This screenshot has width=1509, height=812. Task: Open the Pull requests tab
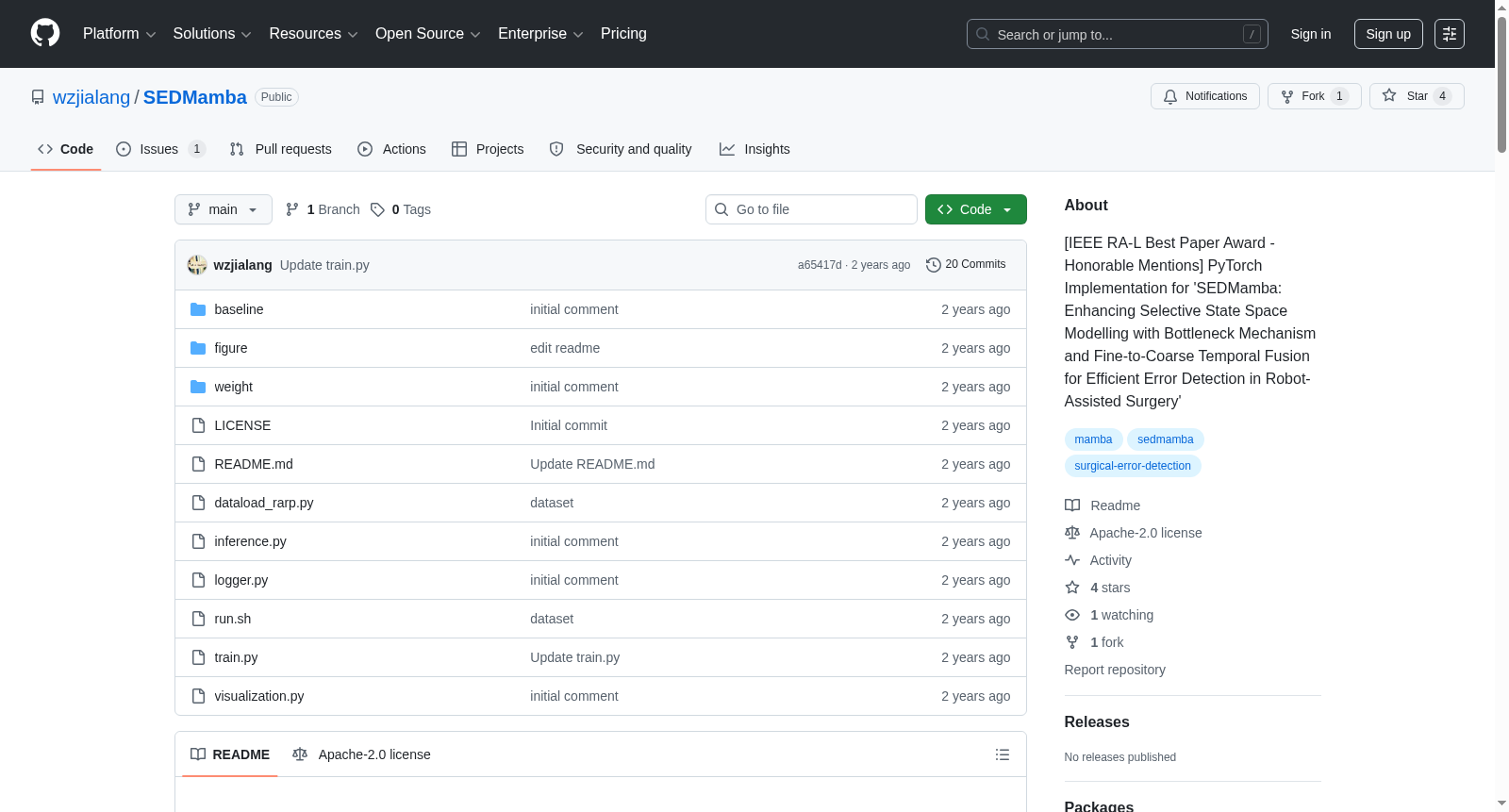281,149
